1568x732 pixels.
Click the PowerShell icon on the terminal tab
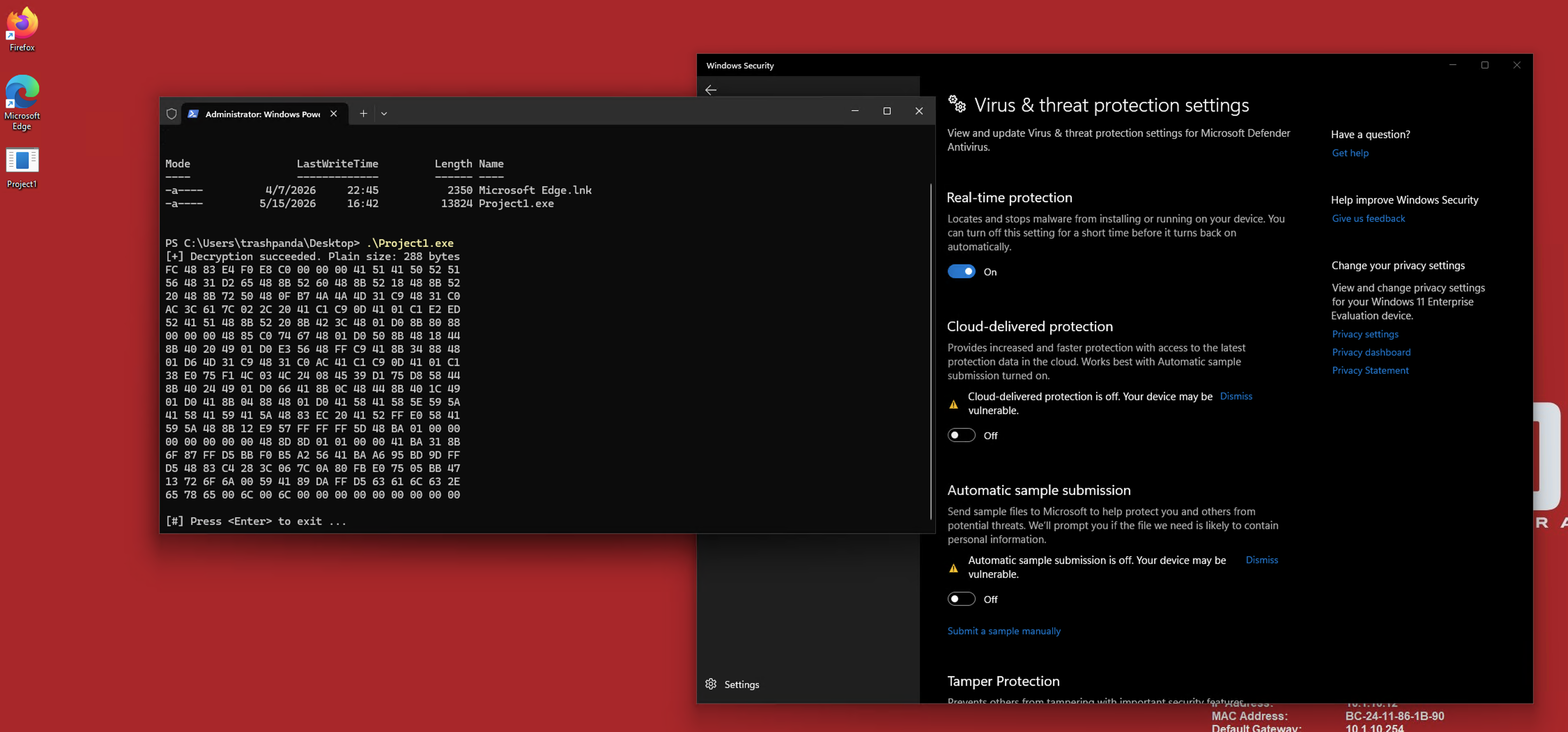coord(193,114)
